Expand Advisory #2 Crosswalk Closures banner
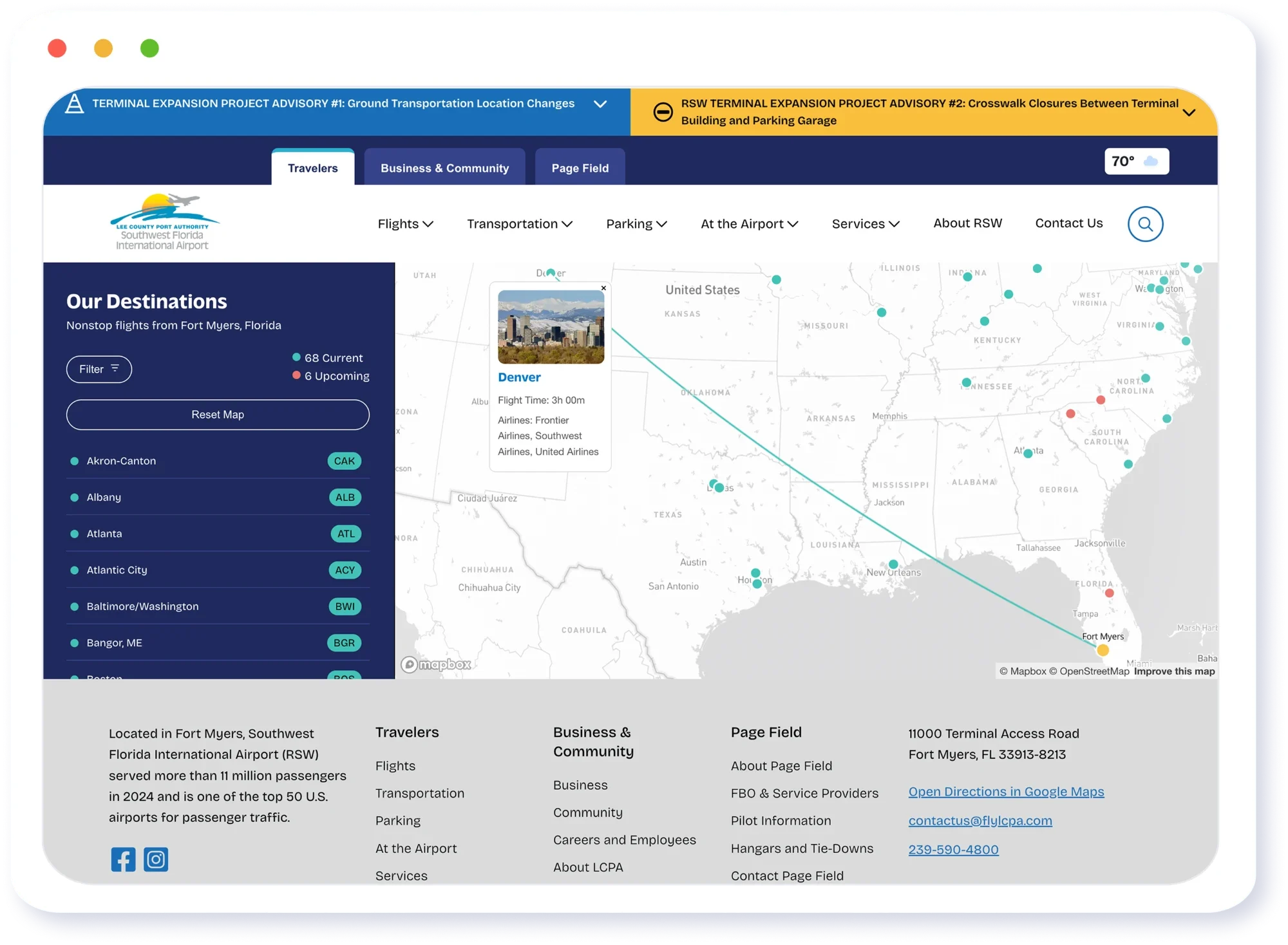 point(924,112)
